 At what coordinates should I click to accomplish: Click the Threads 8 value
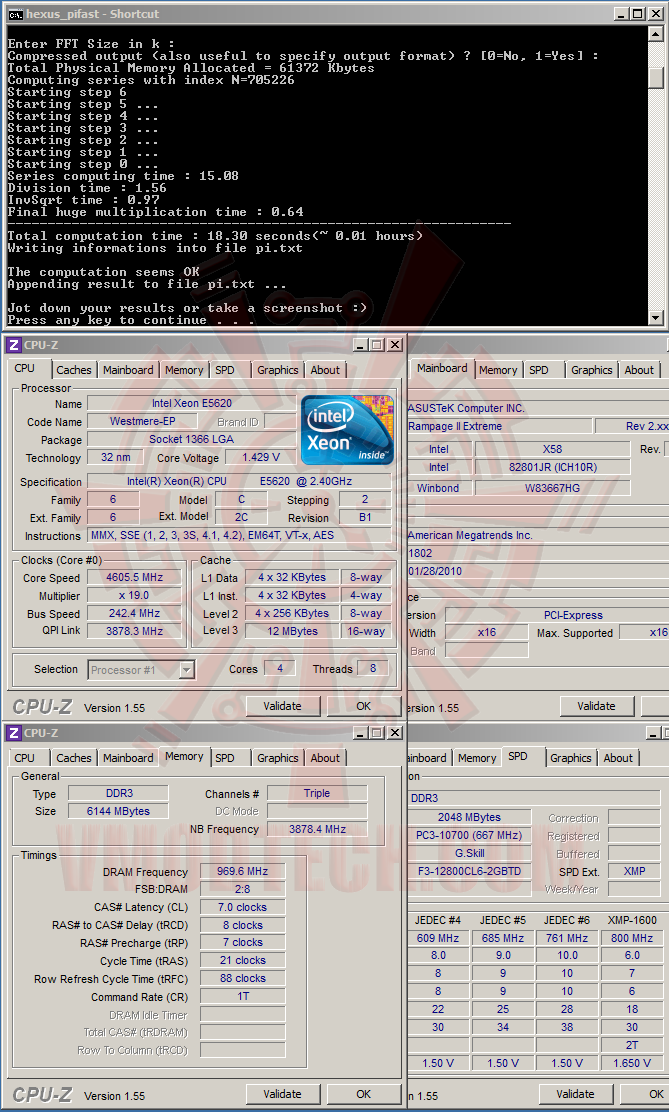click(372, 668)
